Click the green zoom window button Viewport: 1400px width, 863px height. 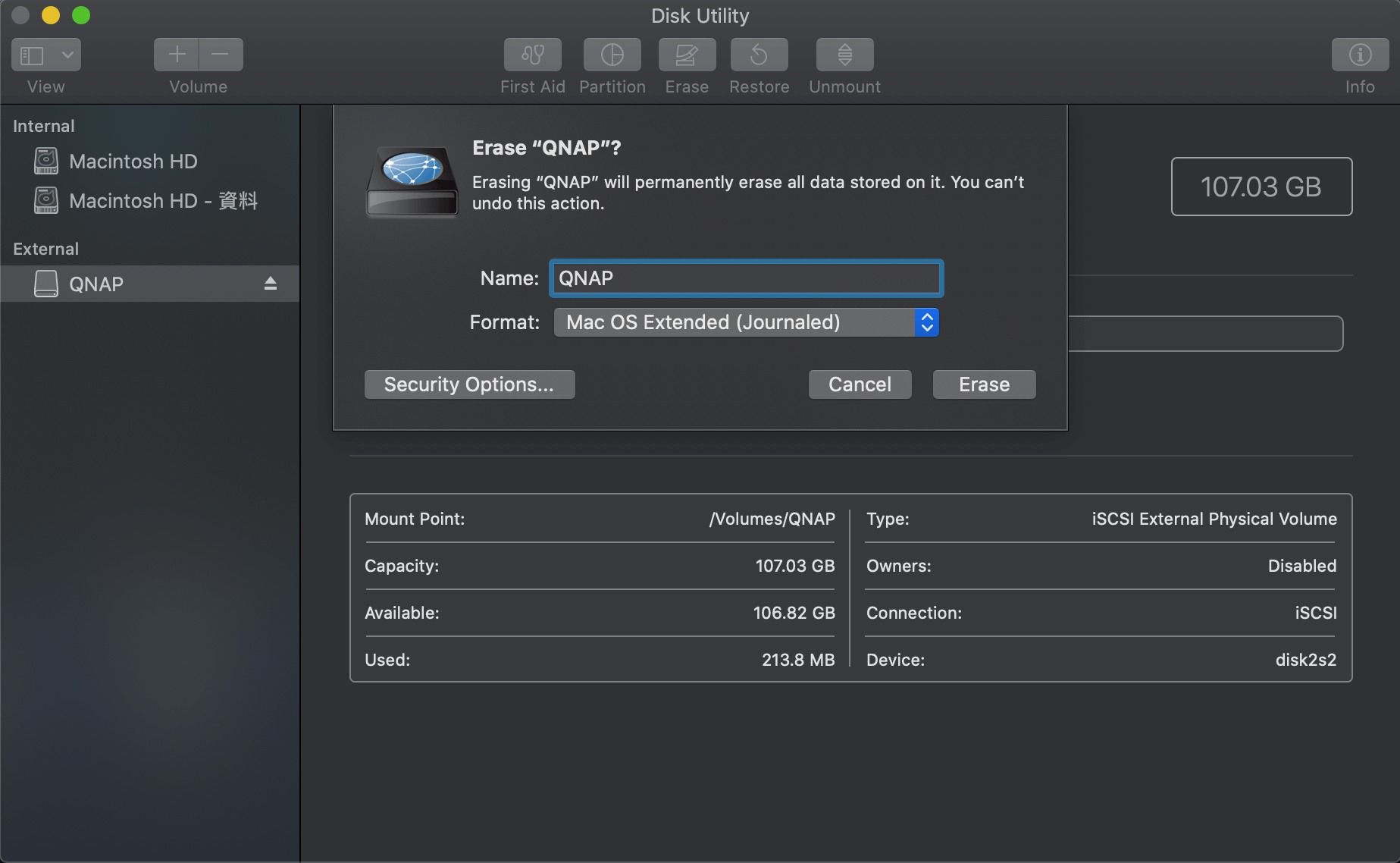coord(81,15)
